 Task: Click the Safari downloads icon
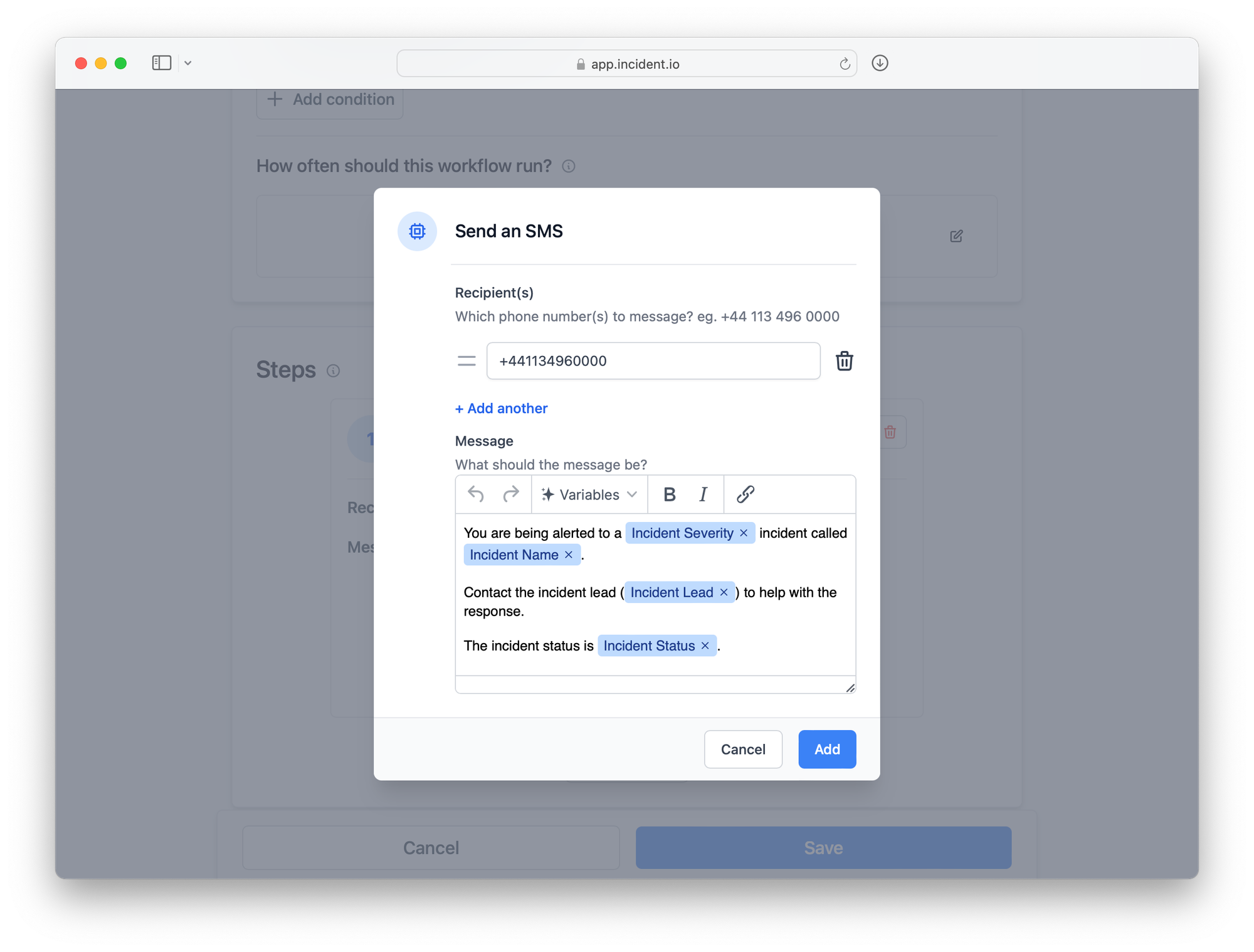point(880,63)
